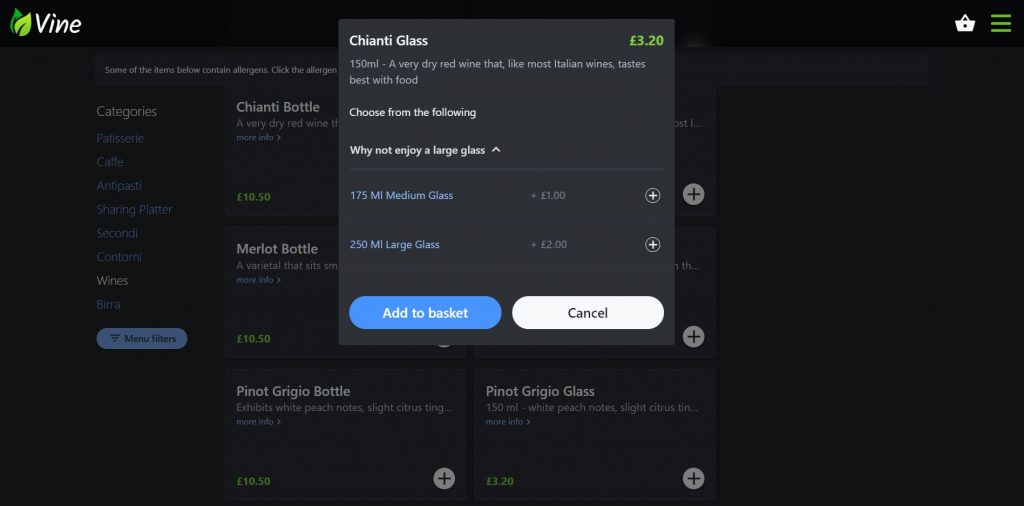Expand more info under Merlot Bottle
1024x506 pixels.
[258, 280]
